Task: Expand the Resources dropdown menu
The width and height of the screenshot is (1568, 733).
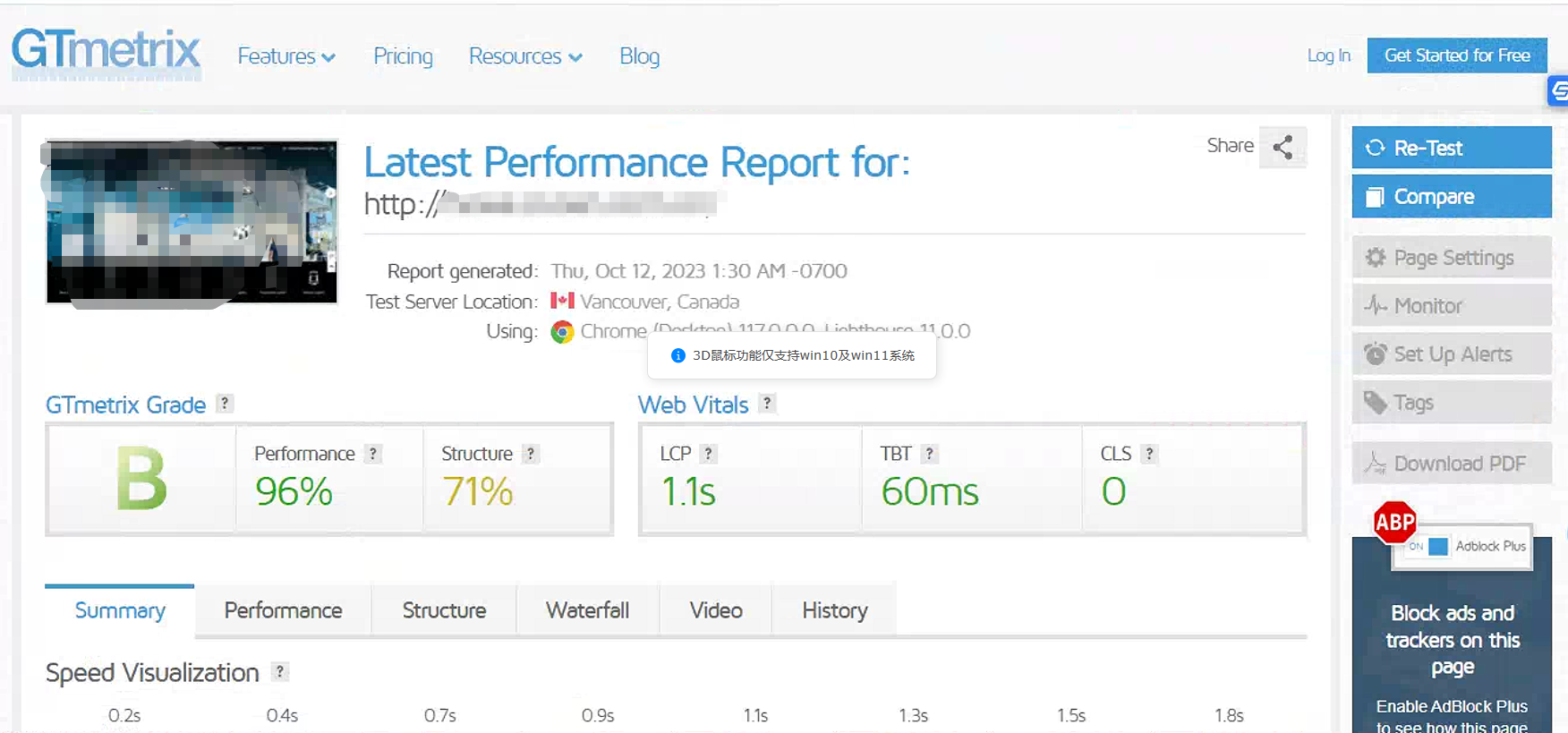Action: coord(525,56)
